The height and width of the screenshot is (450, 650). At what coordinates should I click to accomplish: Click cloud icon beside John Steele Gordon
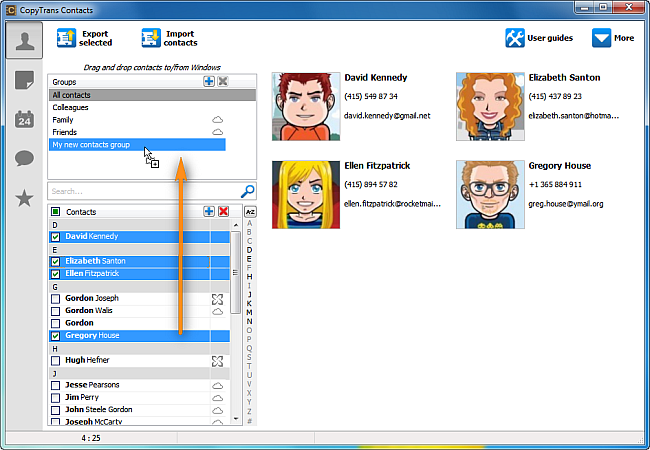pos(218,410)
